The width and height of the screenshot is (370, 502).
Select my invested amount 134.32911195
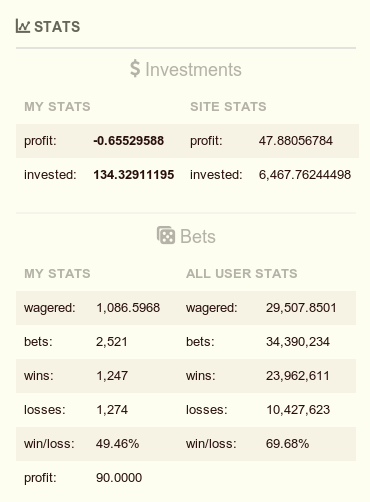coord(134,175)
